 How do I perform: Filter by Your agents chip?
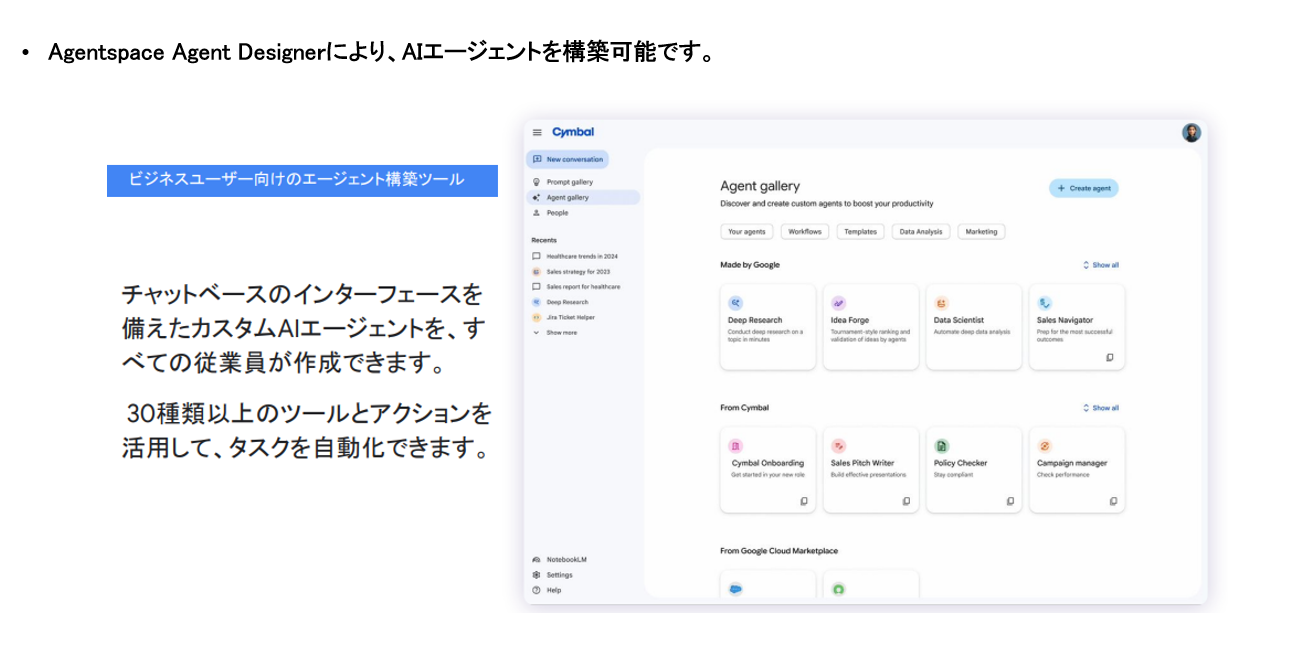tap(747, 231)
